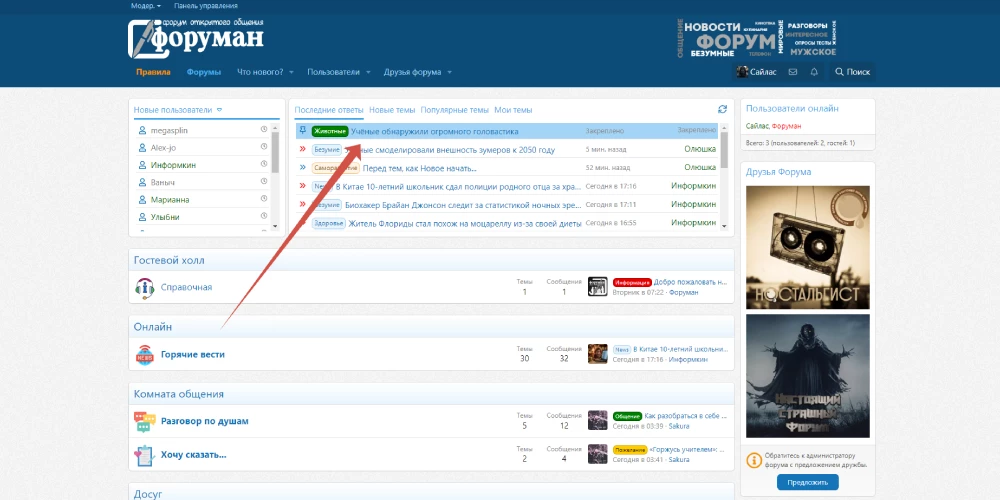
Task: Switch to Новые темы tab
Action: click(x=392, y=110)
